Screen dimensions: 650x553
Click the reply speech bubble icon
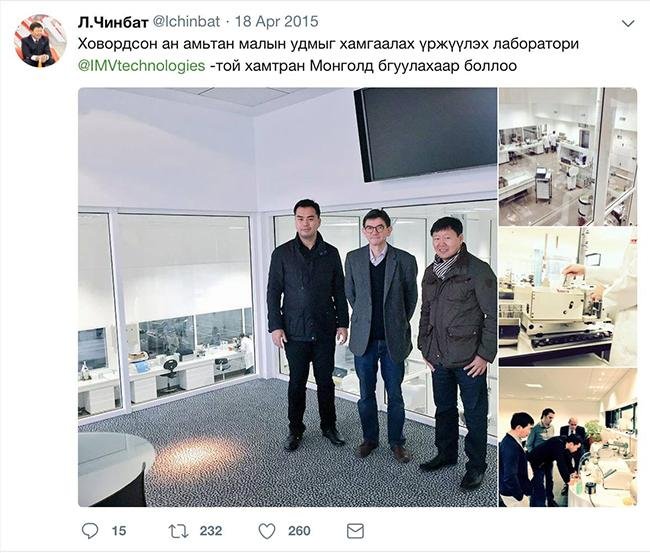(90, 531)
